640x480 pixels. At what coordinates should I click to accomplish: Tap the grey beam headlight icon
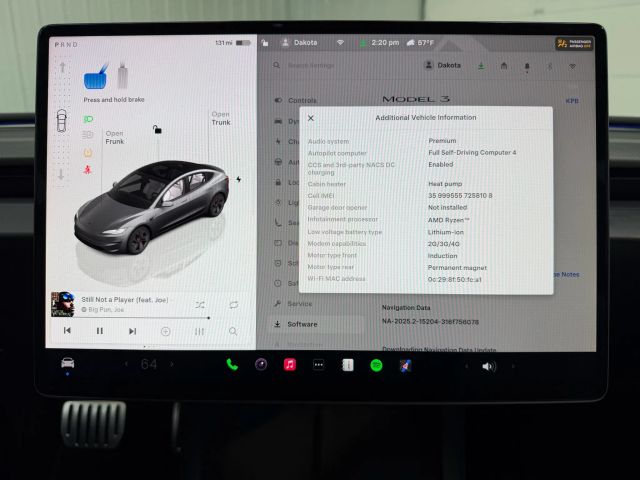[87, 135]
